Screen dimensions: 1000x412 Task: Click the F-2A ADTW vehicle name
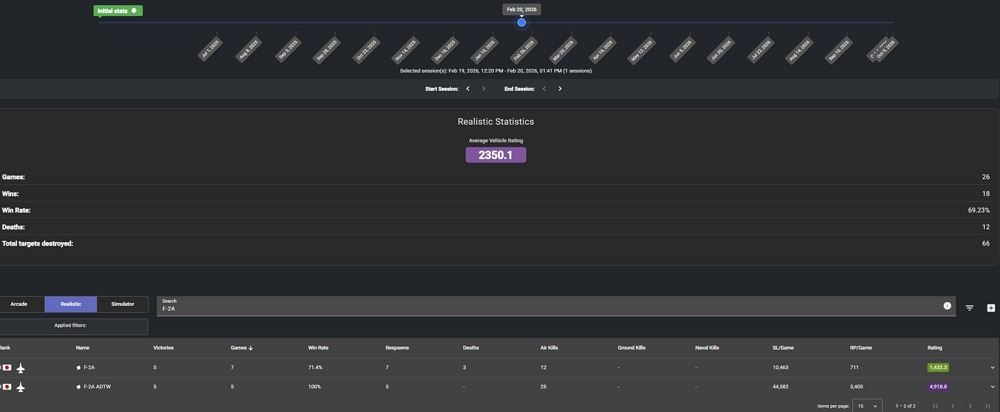(x=96, y=387)
